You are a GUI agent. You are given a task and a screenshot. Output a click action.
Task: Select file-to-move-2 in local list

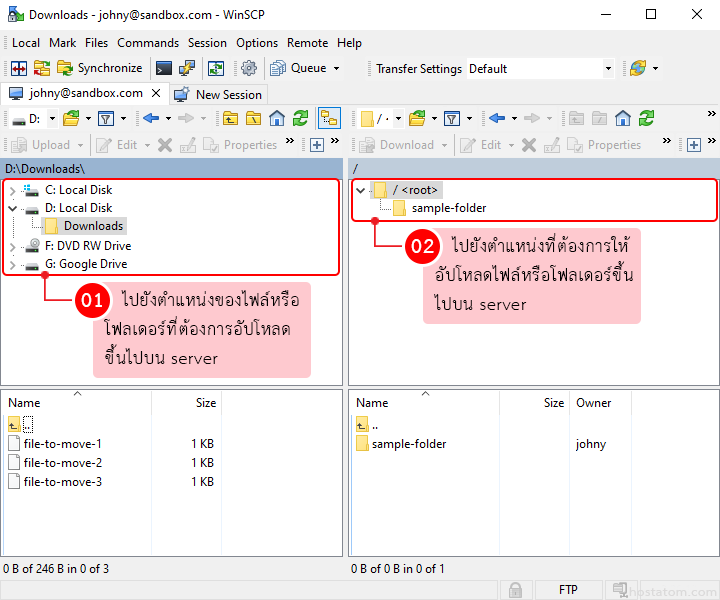click(x=62, y=463)
